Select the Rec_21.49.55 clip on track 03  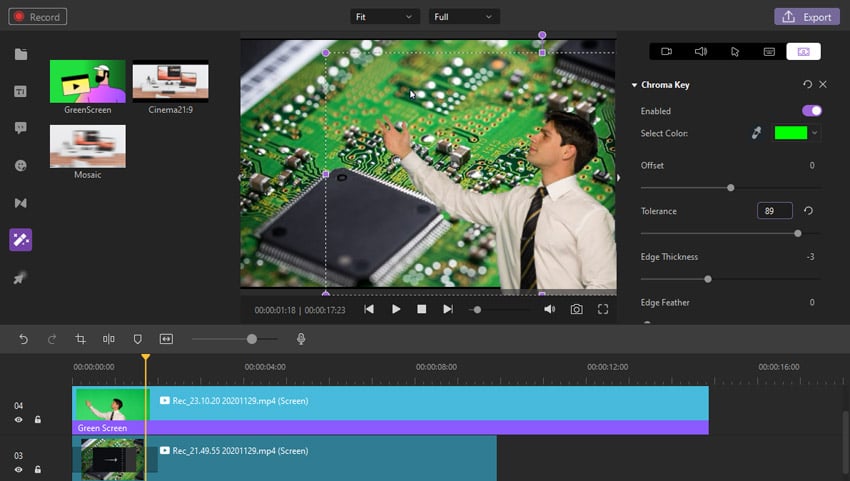[x=284, y=458]
